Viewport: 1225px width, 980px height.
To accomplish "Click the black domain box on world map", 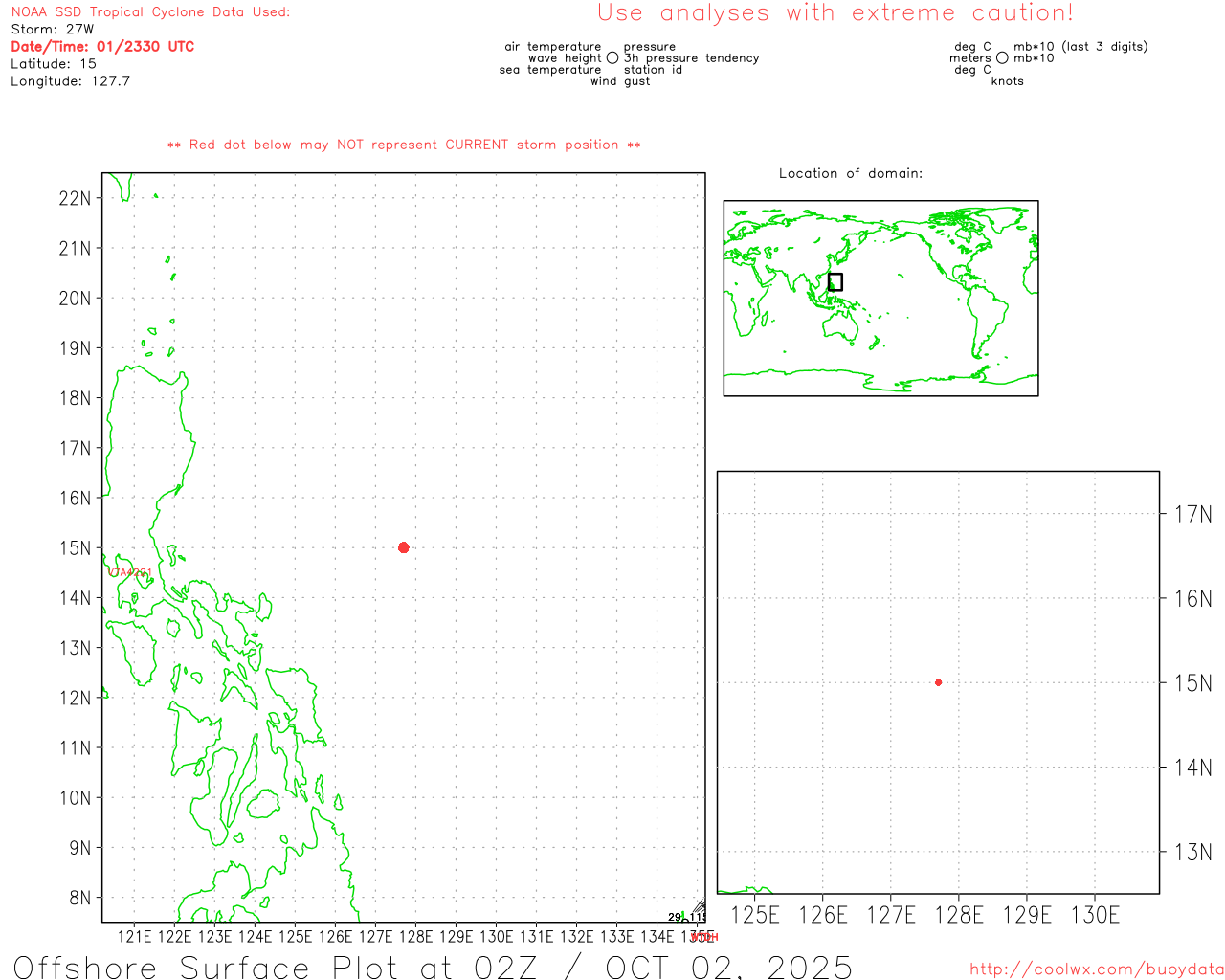I will tap(835, 282).
